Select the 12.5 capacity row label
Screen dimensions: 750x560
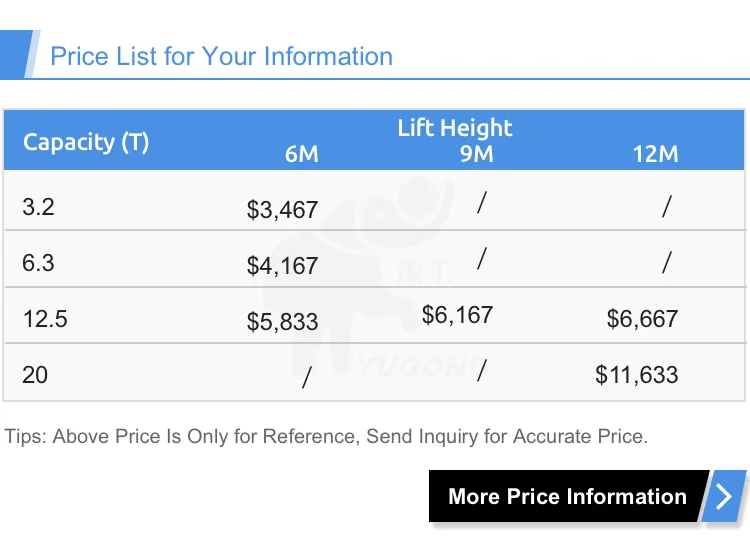coord(45,319)
